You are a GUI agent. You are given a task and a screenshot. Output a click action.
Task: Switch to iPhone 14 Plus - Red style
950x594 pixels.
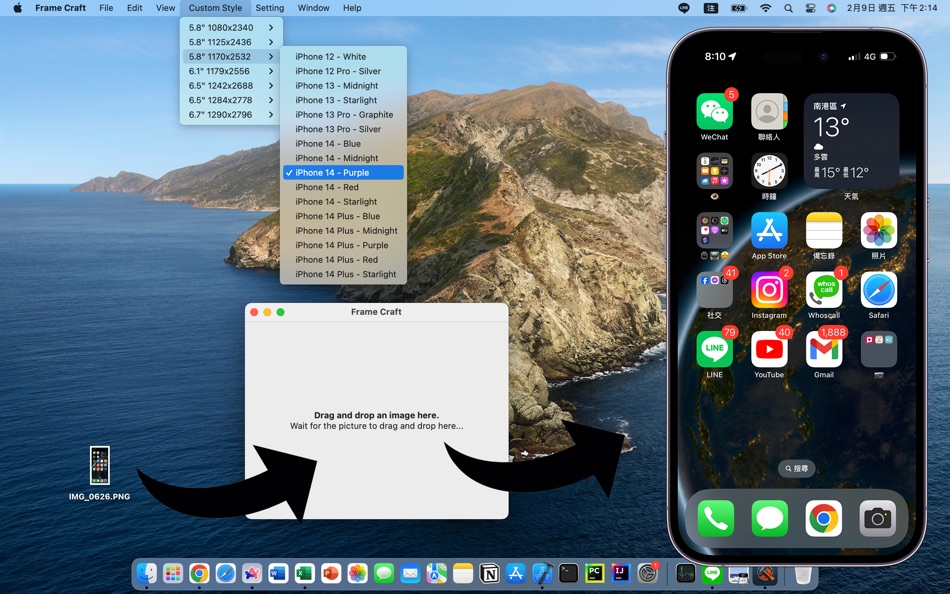pyautogui.click(x=343, y=259)
